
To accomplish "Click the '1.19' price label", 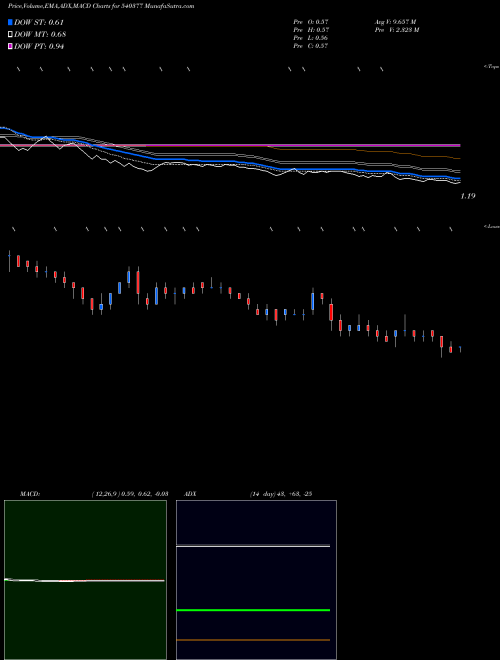I will (x=468, y=196).
